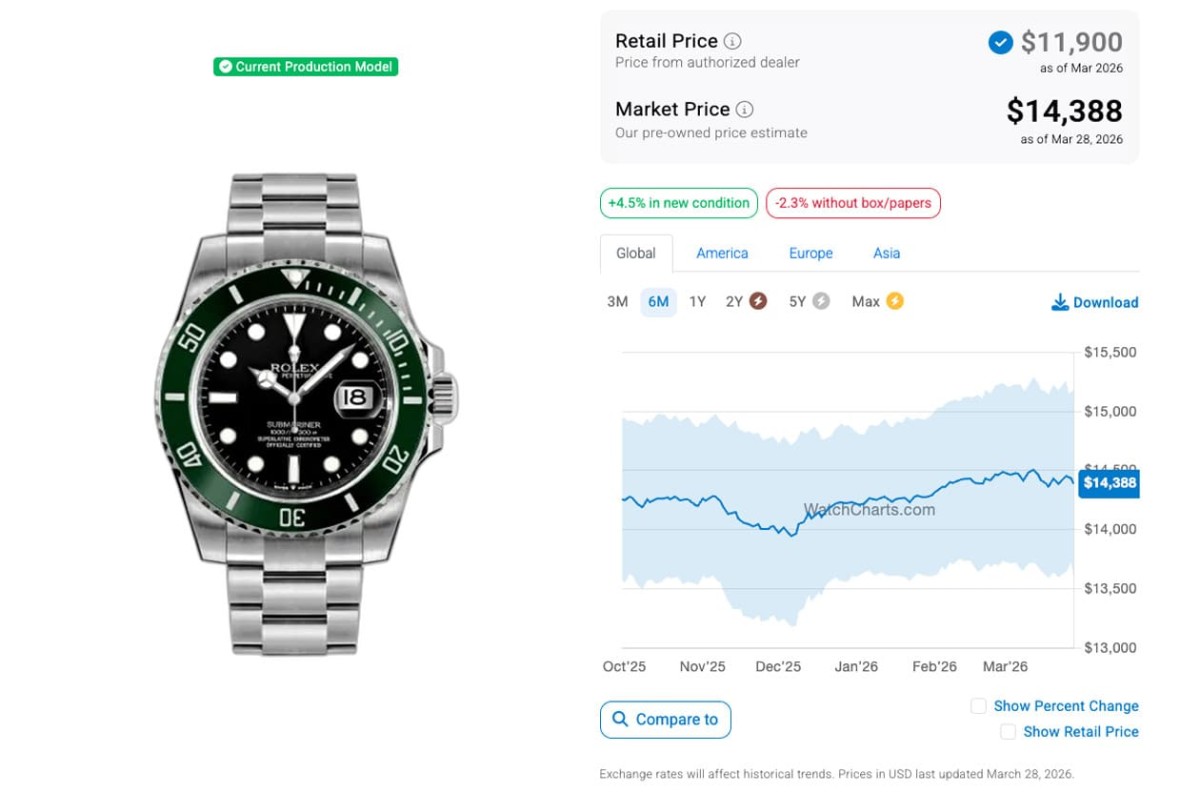Screen dimensions: 1200x793
Task: Switch chart range to 1Y
Action: (x=697, y=301)
